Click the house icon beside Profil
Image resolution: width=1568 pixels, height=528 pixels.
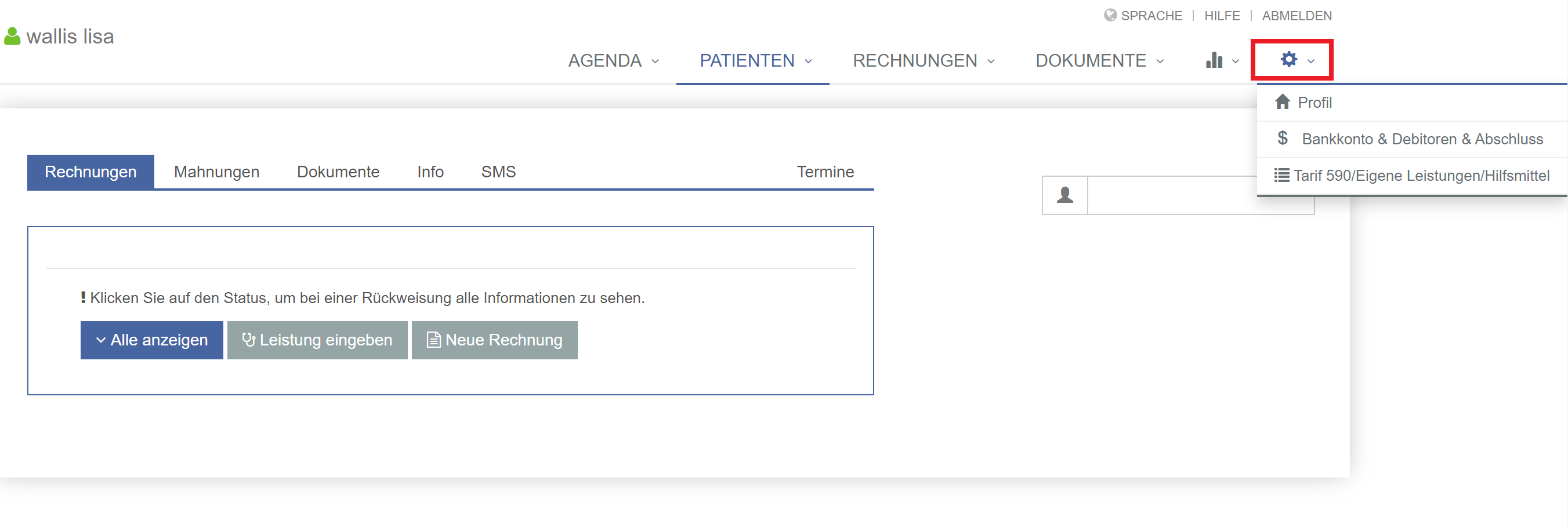point(1283,101)
